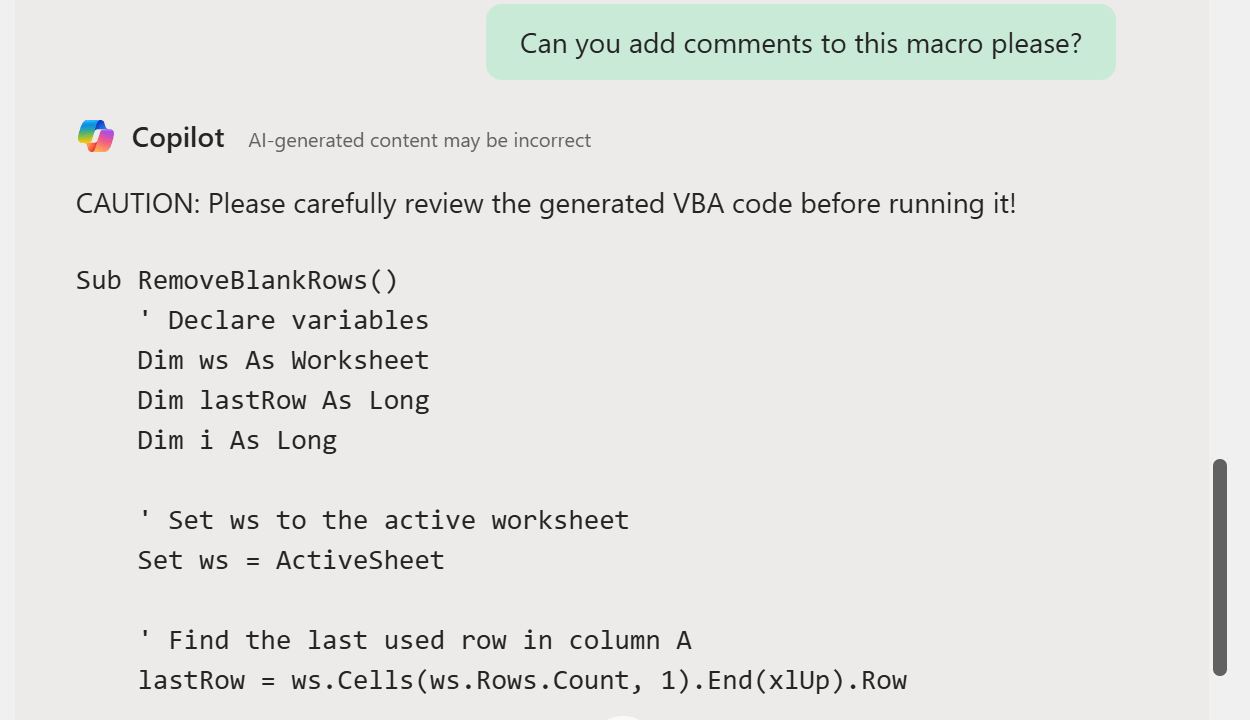Click the "Set ws to the active worksheet" comment
This screenshot has width=1250, height=720.
click(x=383, y=520)
